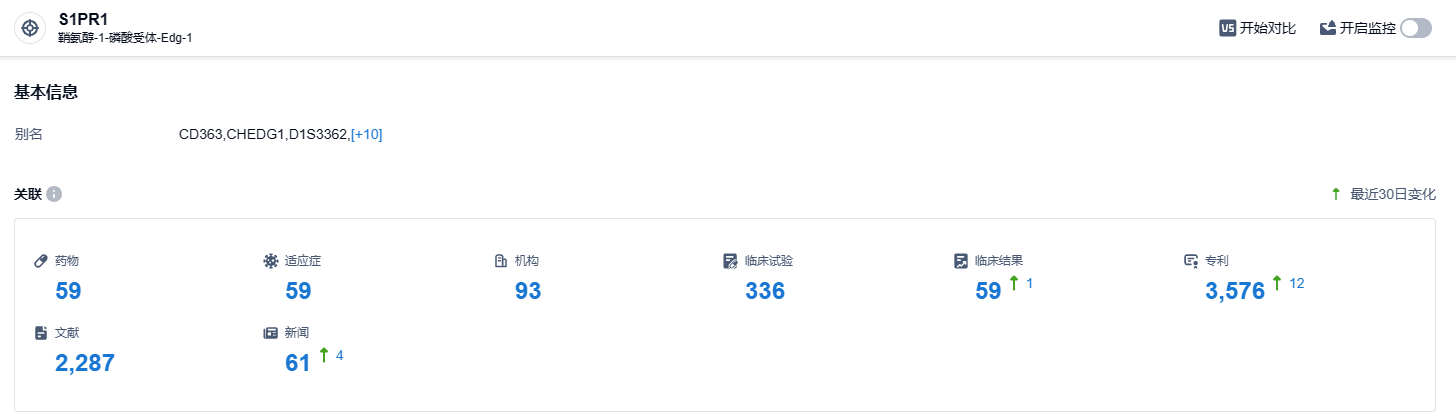The width and height of the screenshot is (1456, 419).
Task: Click the clinical trial icon beside 临床试验
Action: (x=730, y=261)
